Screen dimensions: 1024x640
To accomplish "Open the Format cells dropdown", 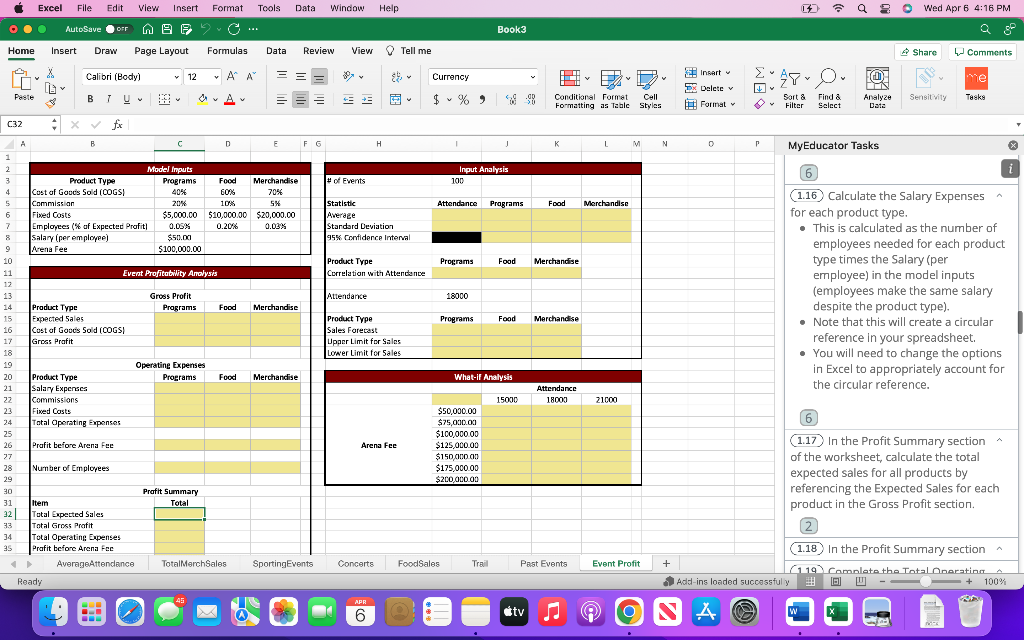I will pyautogui.click(x=733, y=104).
